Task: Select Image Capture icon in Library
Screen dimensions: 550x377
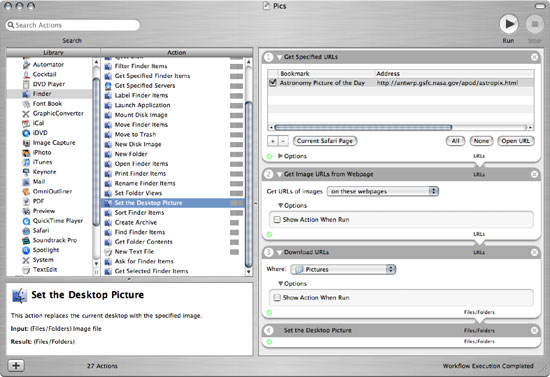Action: coord(26,143)
